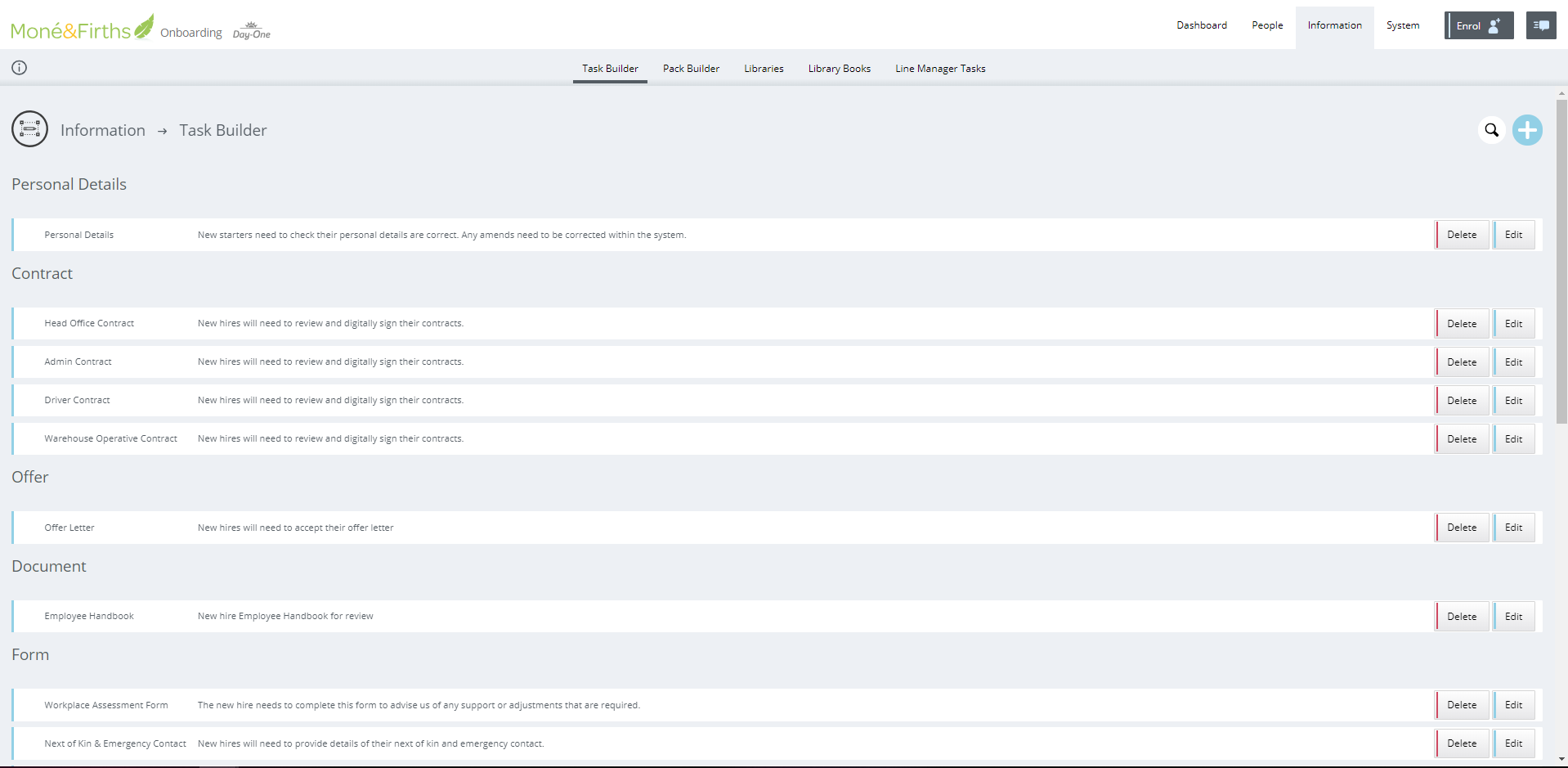Click the blue plus add task icon
Screen dimensions: 1568x768
tap(1526, 130)
